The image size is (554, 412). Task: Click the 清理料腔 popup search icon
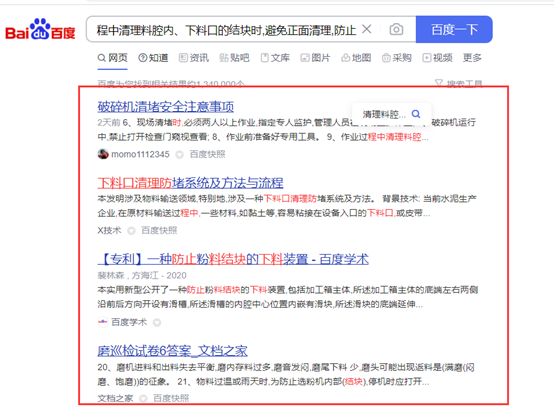416,114
